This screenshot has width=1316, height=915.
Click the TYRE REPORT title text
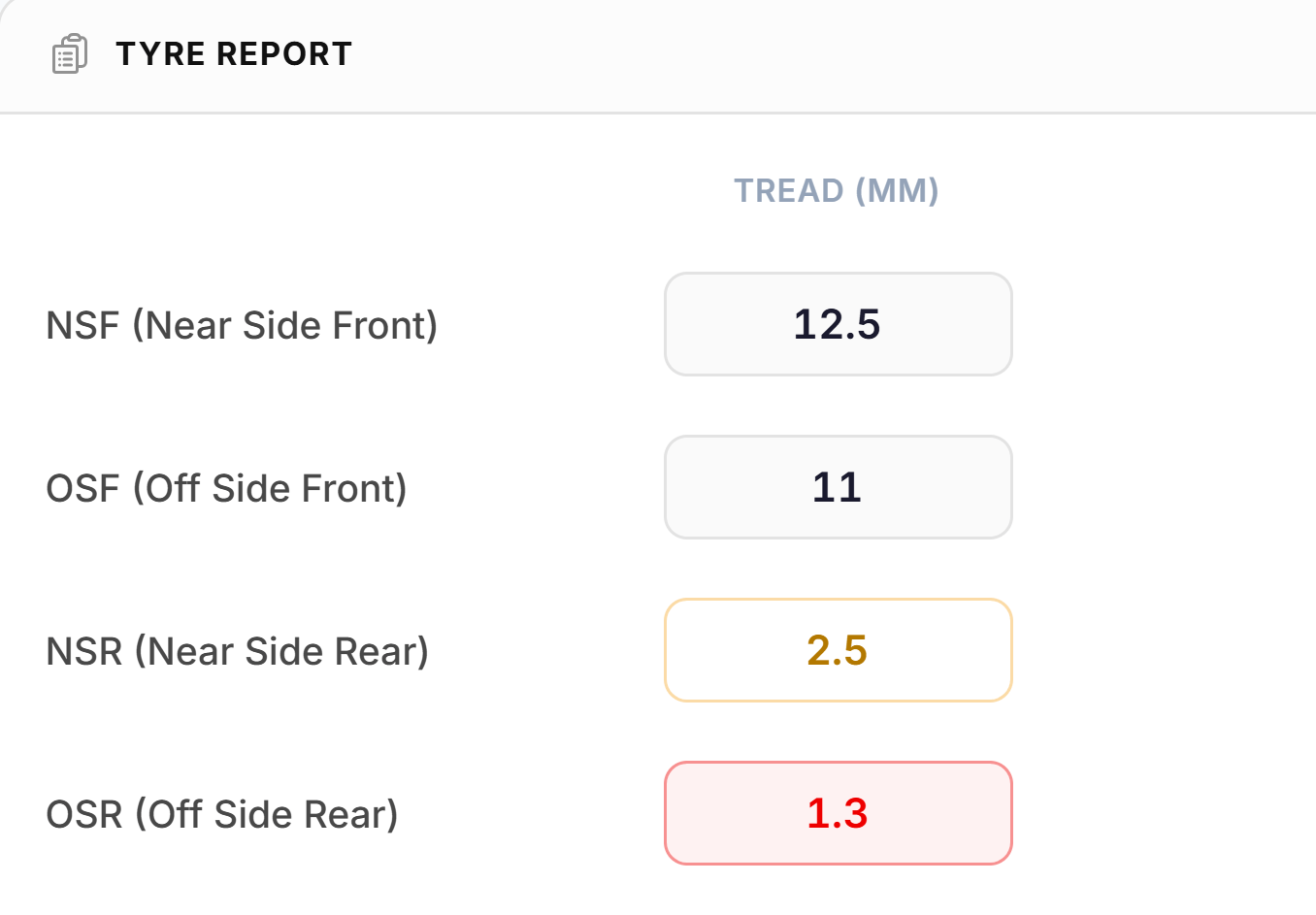click(233, 54)
